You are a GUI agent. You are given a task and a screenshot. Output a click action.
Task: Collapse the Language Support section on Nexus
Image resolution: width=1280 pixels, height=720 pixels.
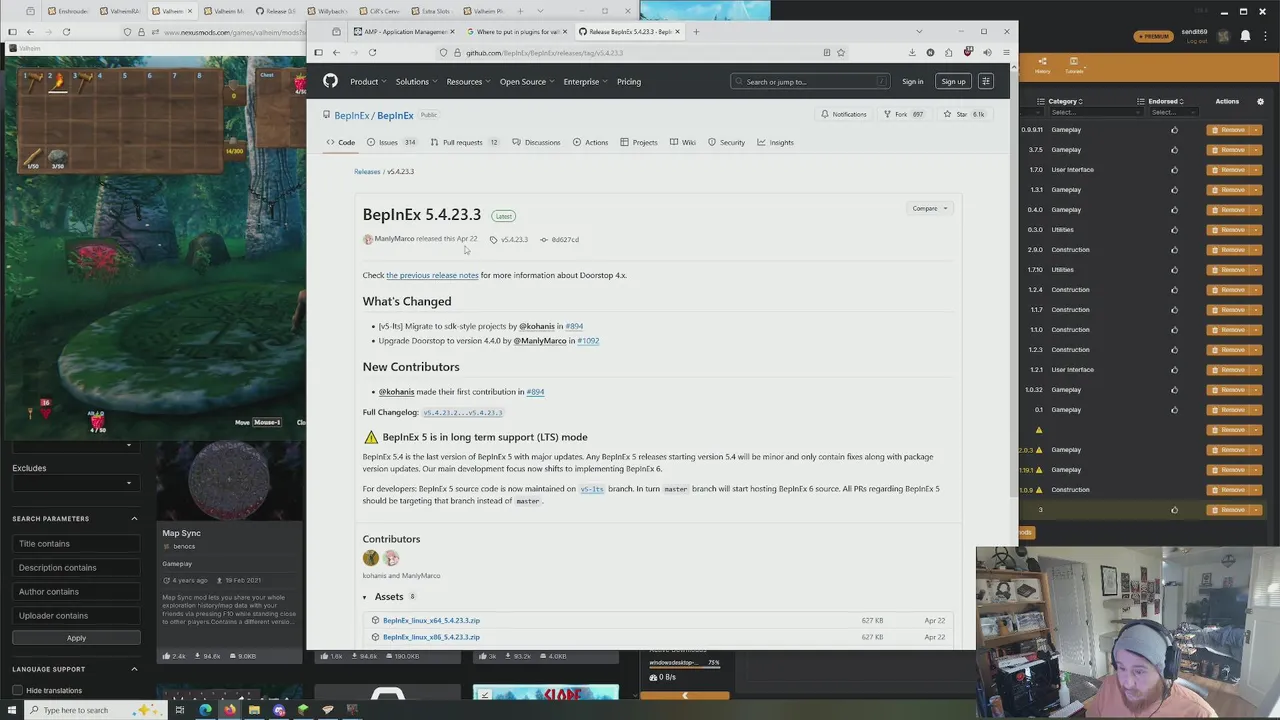click(134, 669)
